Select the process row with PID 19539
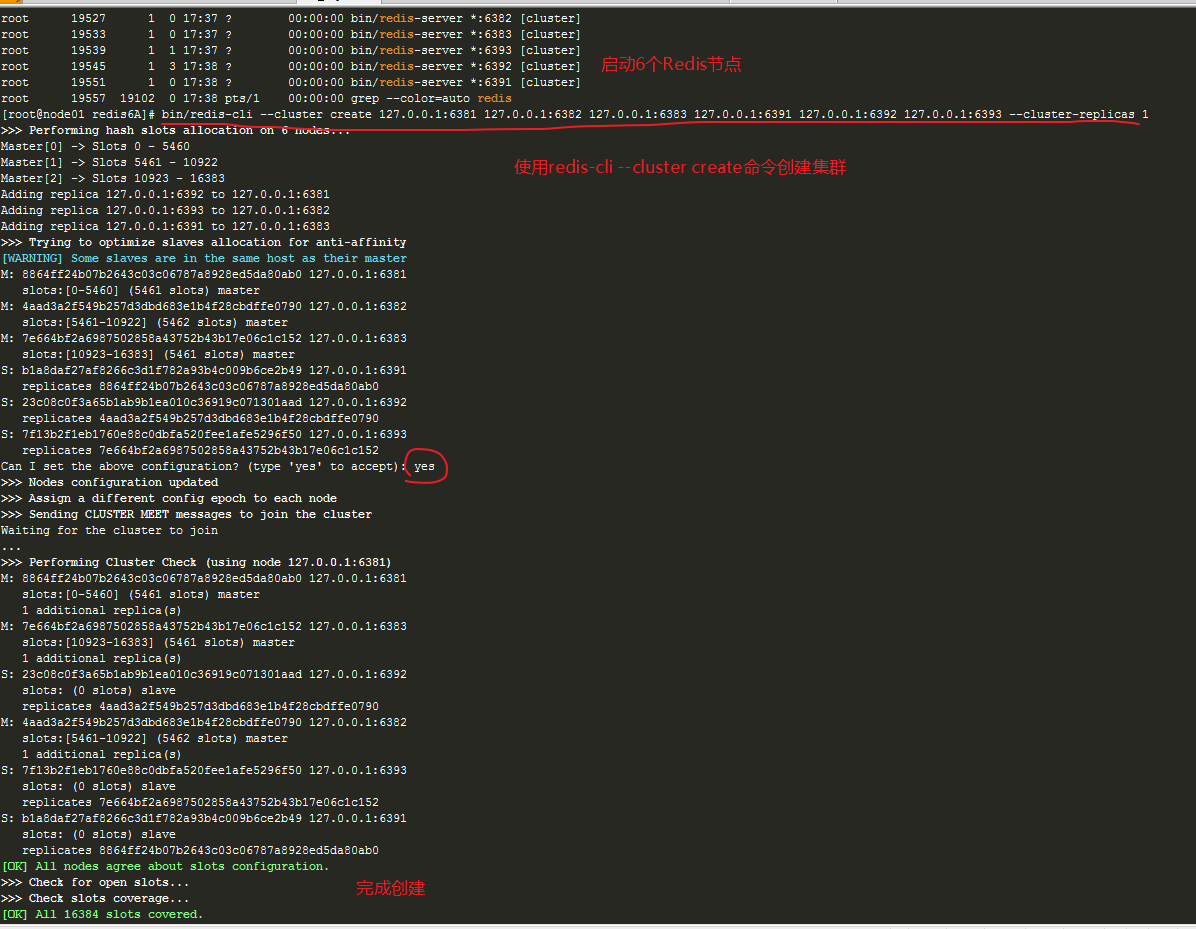The width and height of the screenshot is (1196, 929). (291, 50)
